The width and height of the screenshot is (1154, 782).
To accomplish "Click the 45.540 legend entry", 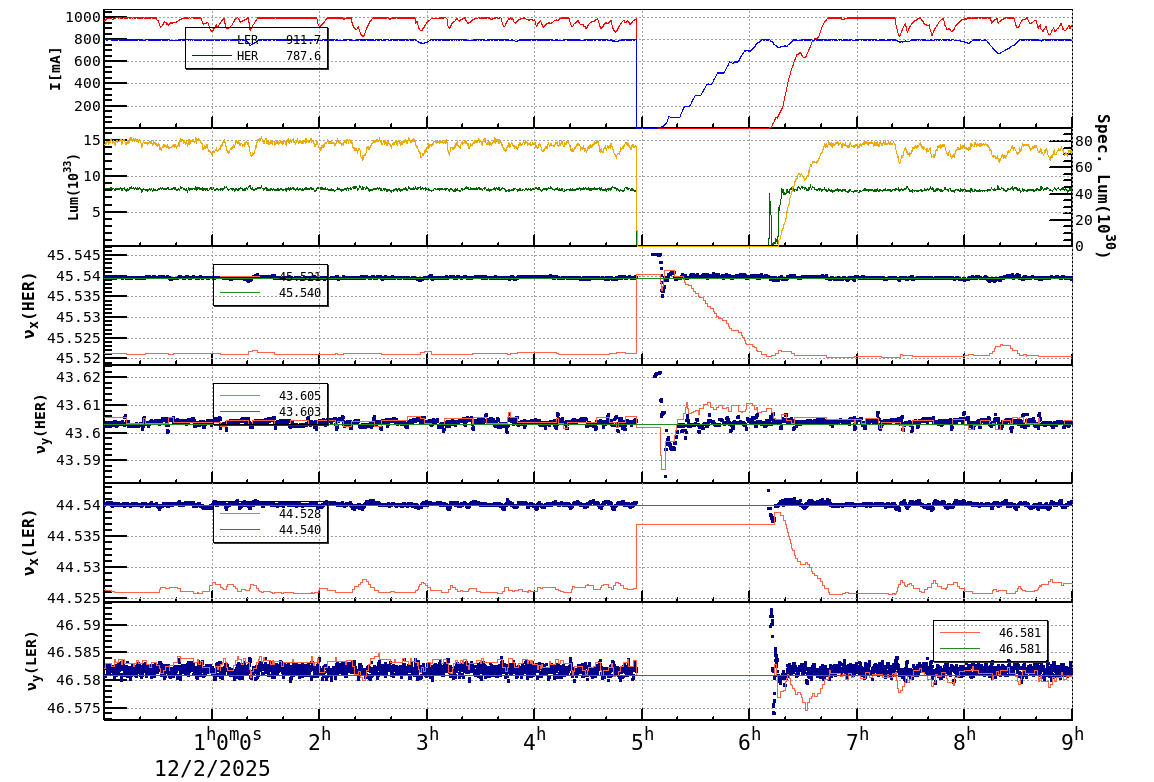I will pos(283,293).
